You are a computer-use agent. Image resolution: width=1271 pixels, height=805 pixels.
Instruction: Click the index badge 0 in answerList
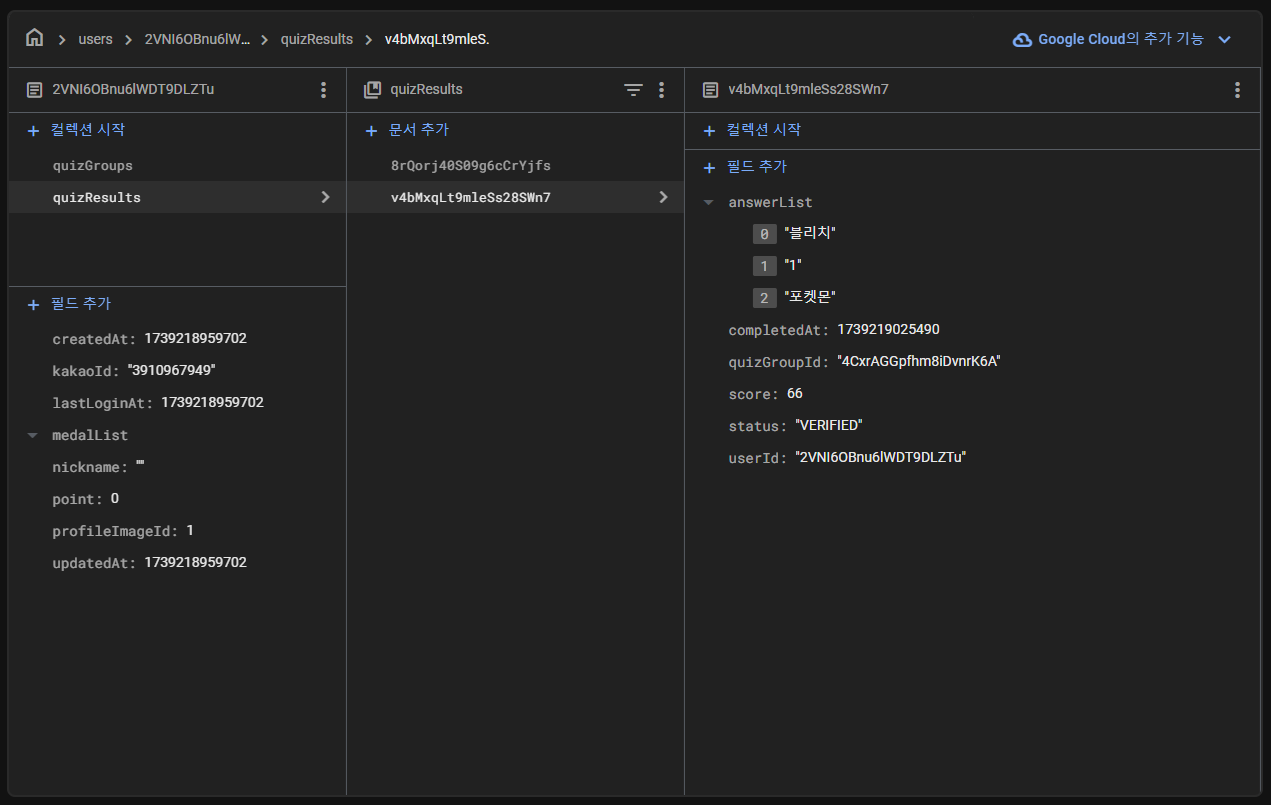point(764,234)
